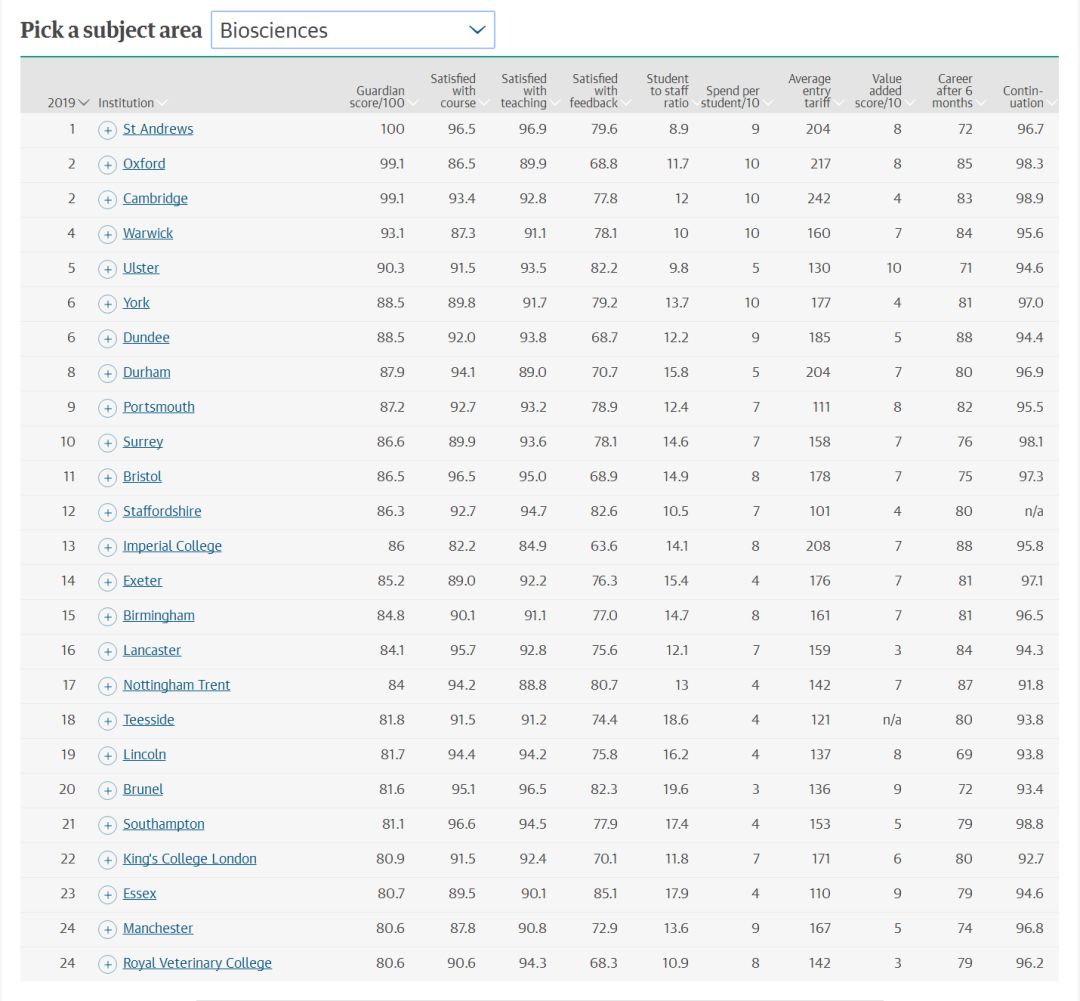This screenshot has height=1001, width=1080.
Task: Expand the Teesside row plus icon
Action: [107, 721]
